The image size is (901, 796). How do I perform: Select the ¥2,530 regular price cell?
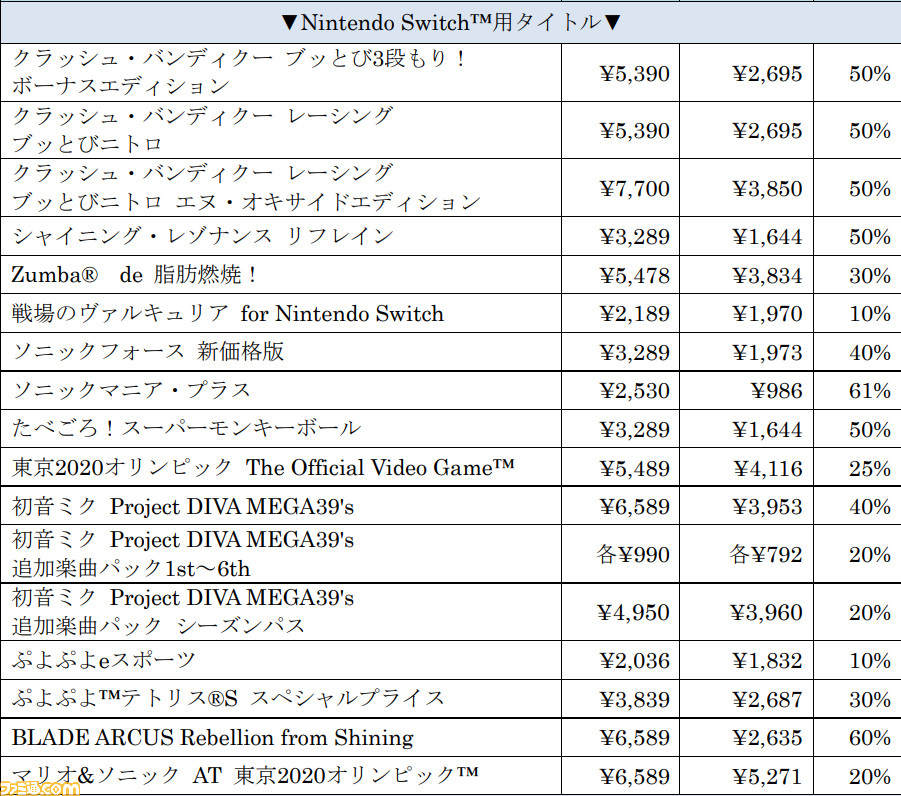pos(621,391)
